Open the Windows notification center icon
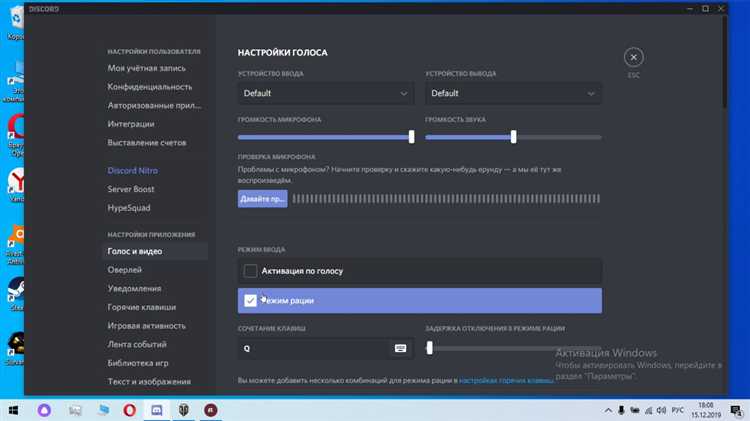This screenshot has height=421, width=750. 737,410
